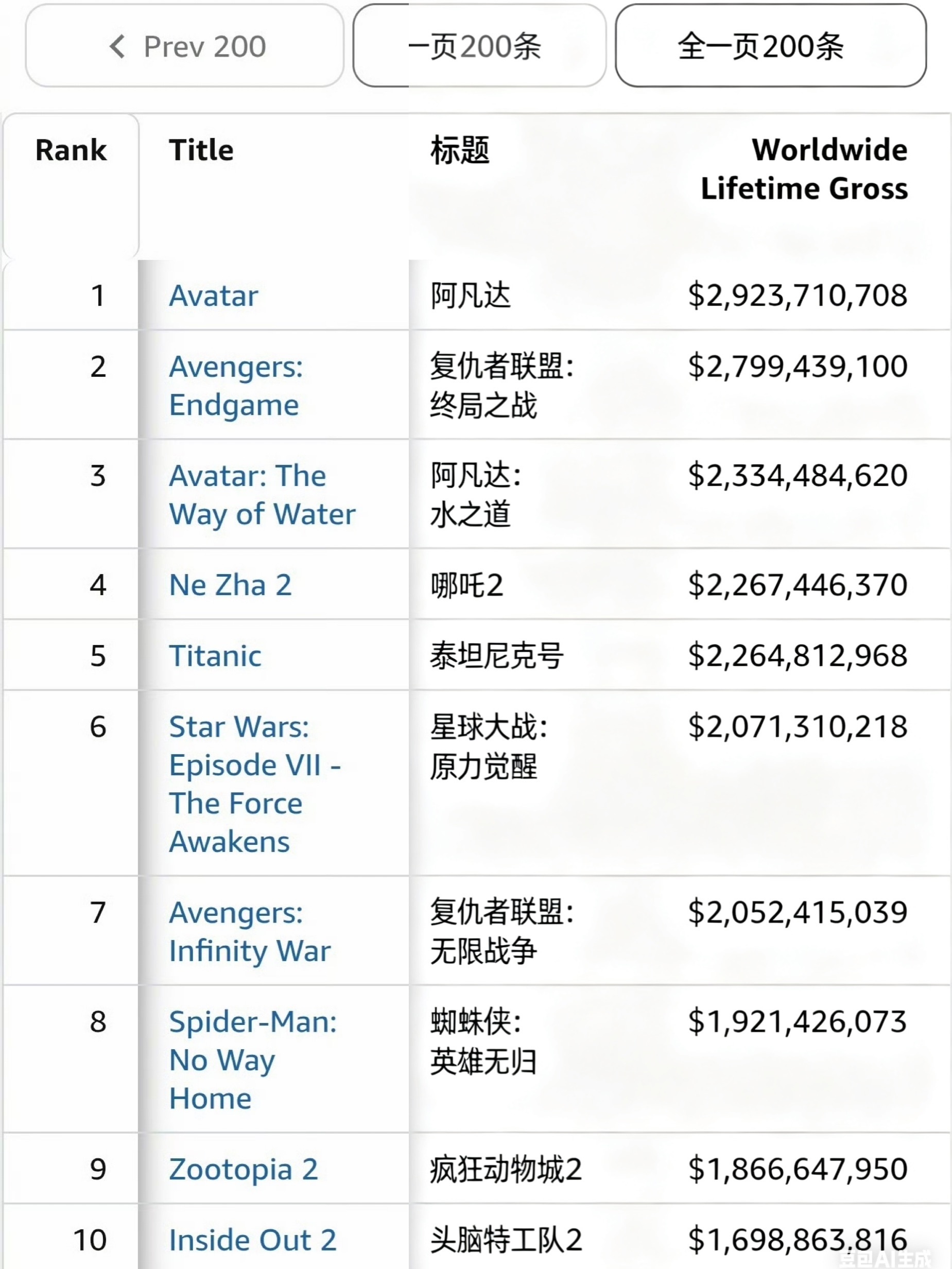
Task: Open Spider-Man: No Way Home link
Action: tap(252, 1059)
